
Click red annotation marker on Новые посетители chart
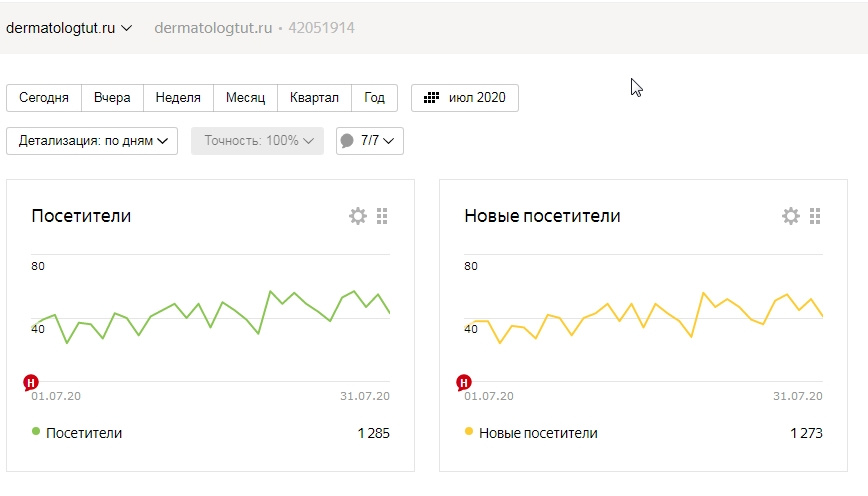(x=464, y=382)
